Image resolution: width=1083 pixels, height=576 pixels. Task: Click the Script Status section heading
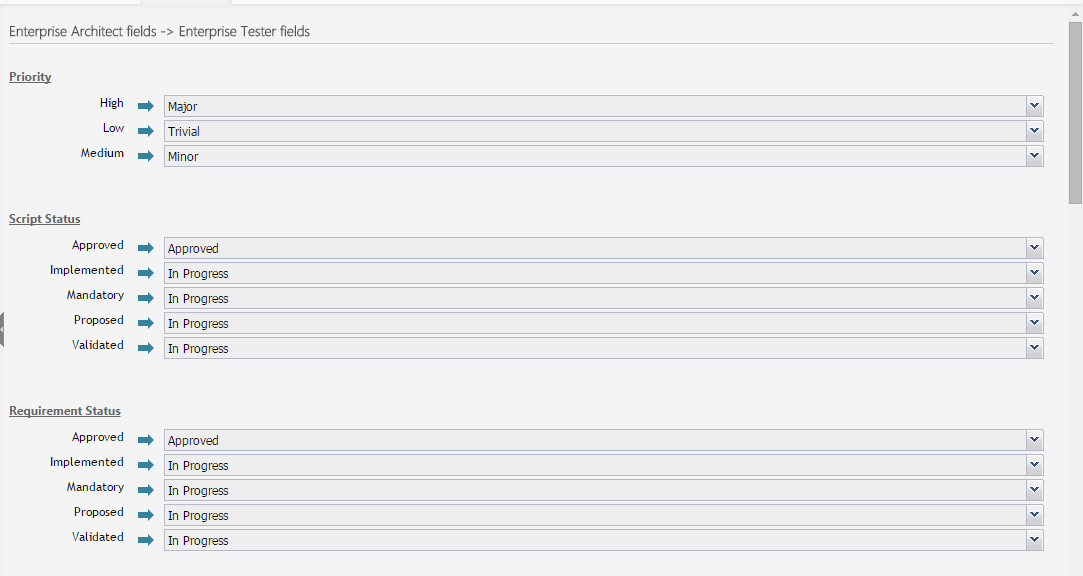45,219
